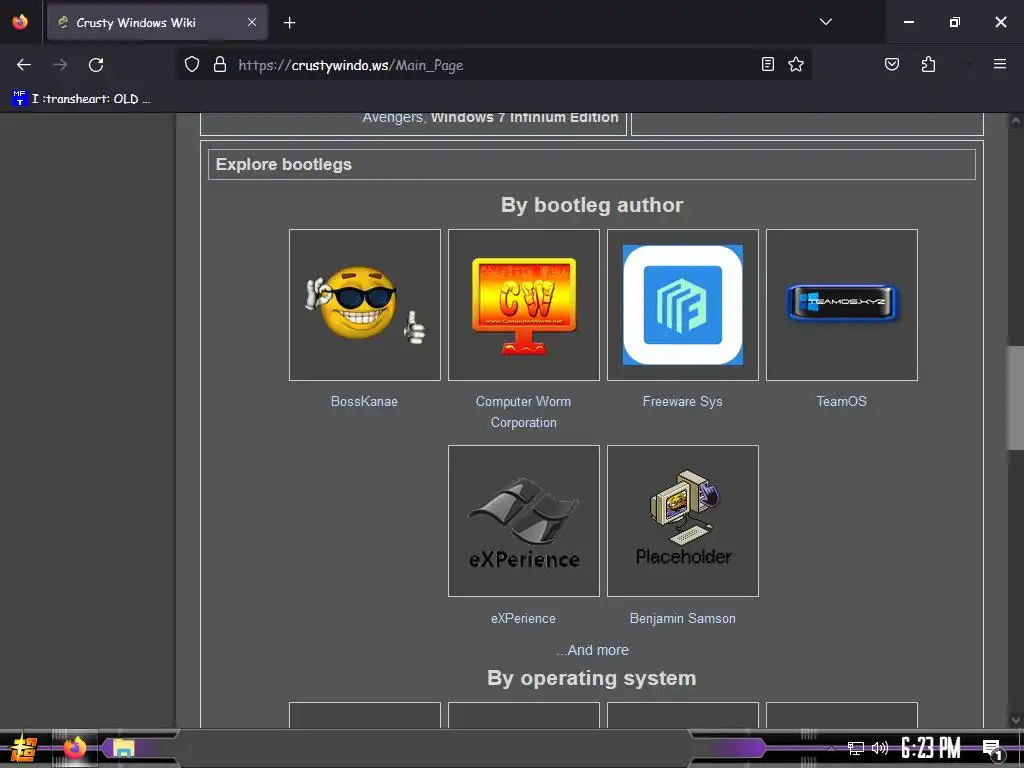The image size is (1024, 768).
Task: Click the scrollbar down arrow
Action: pos(1015,720)
